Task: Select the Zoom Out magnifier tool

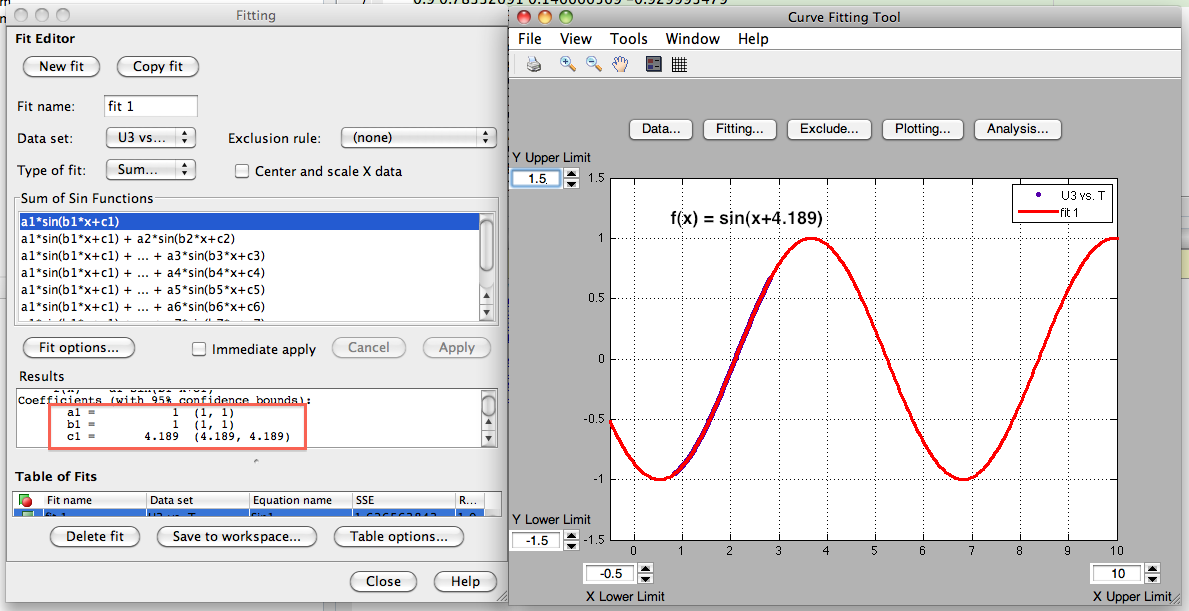Action: pos(593,65)
